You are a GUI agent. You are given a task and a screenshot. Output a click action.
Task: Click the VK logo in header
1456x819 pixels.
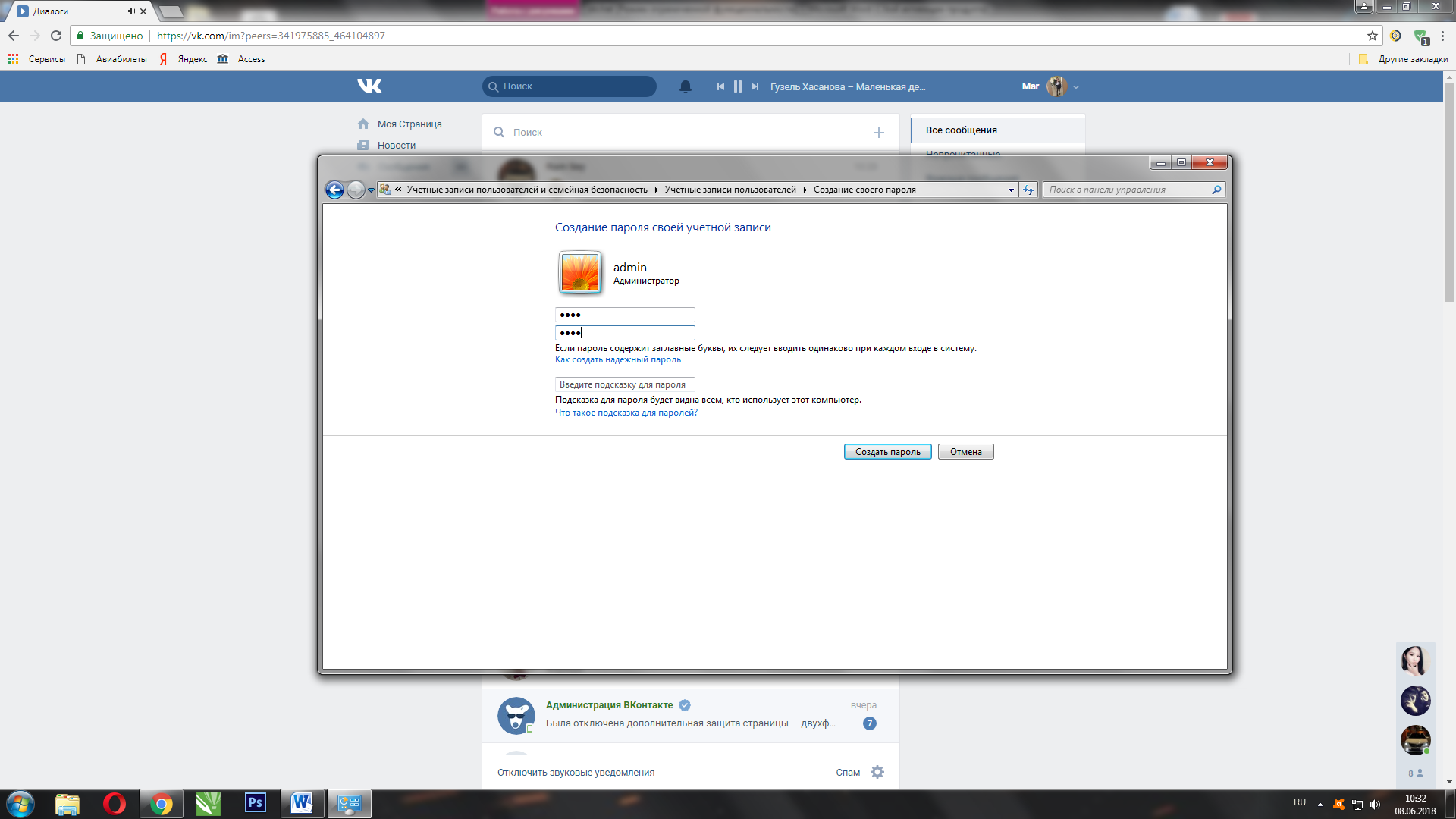[369, 86]
